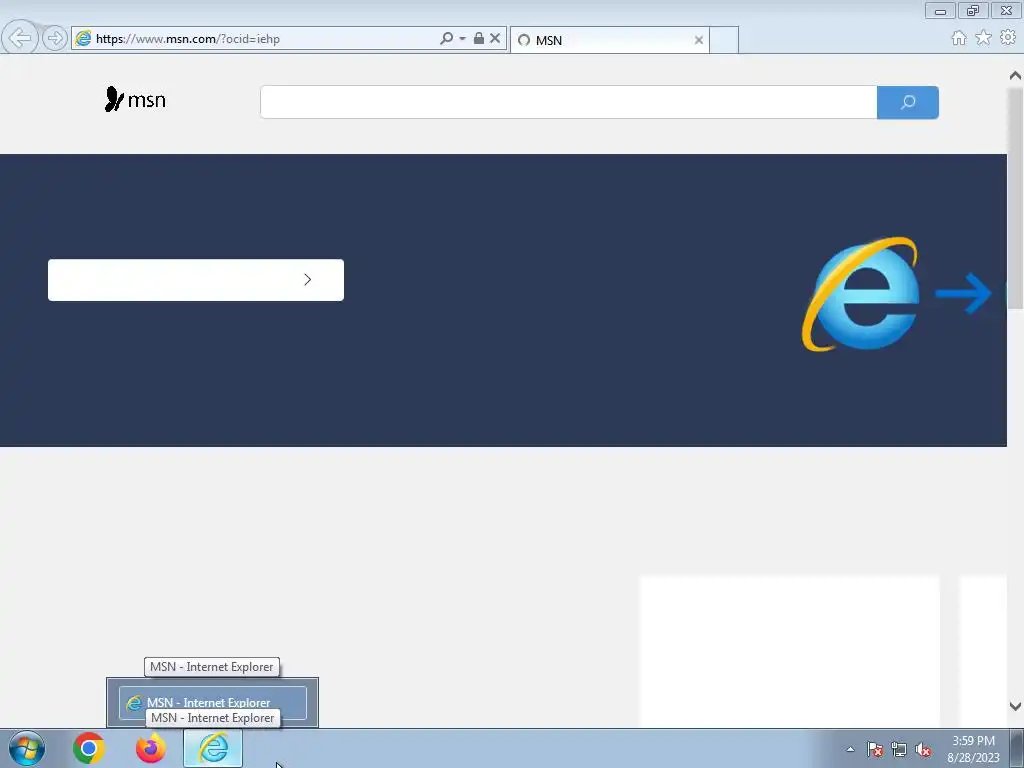Click the browser Forward arrow button
Screen dimensions: 1024x768
(55, 39)
